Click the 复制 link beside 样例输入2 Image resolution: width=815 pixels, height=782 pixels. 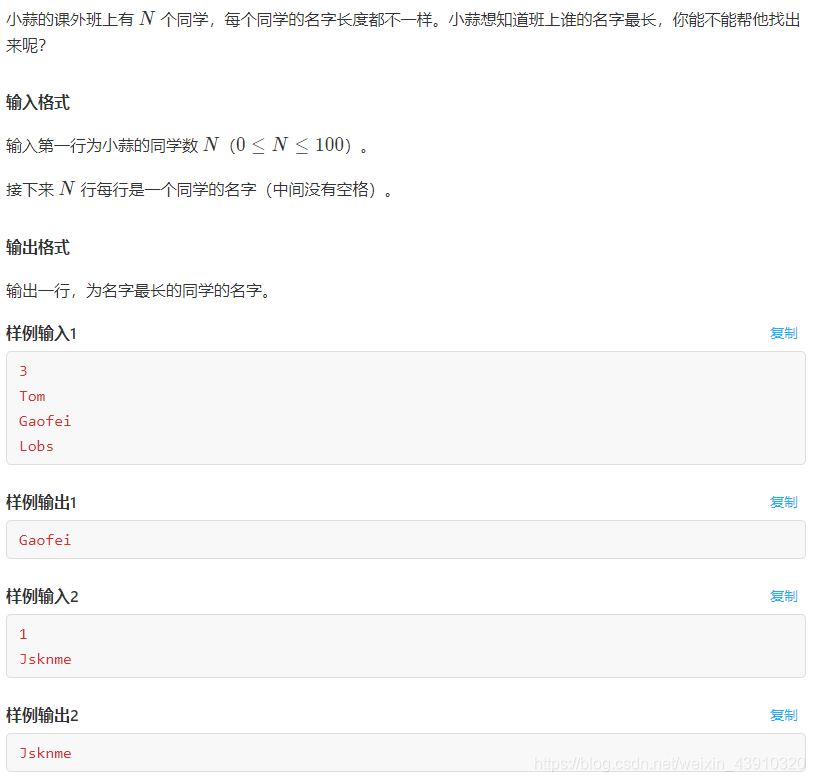click(784, 596)
